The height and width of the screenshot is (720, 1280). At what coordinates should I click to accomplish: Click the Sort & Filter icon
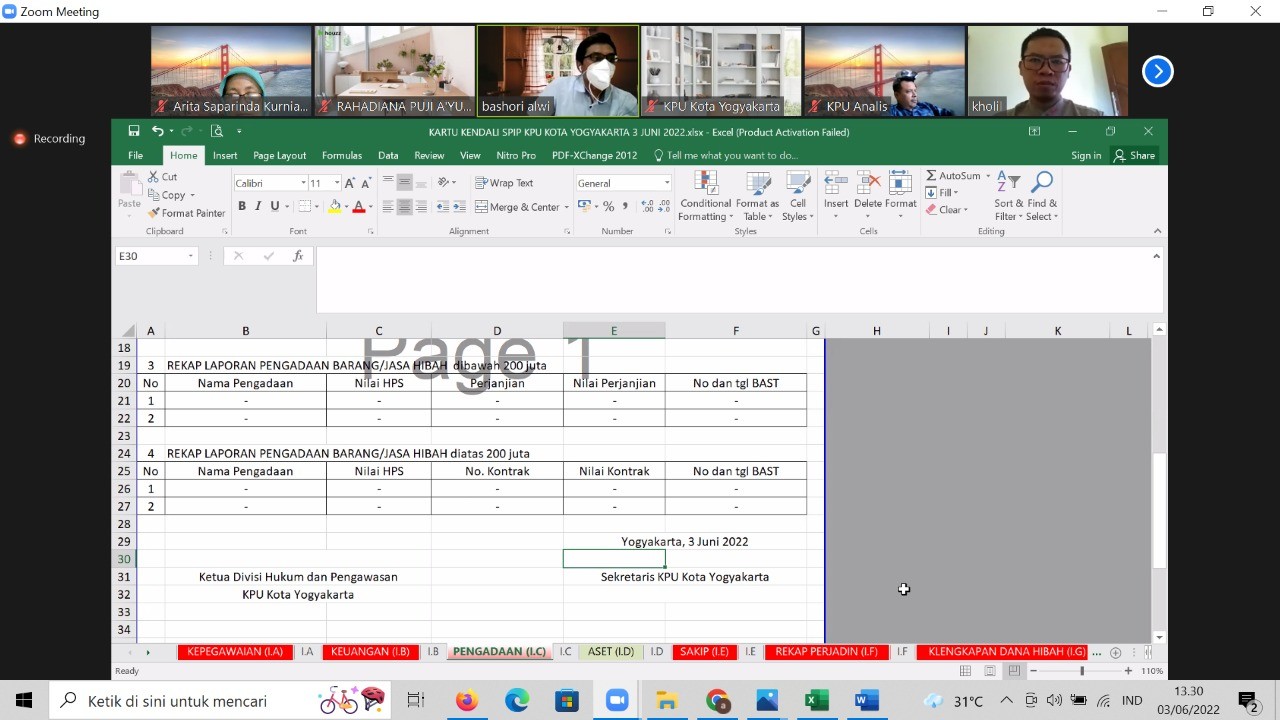[x=1008, y=196]
